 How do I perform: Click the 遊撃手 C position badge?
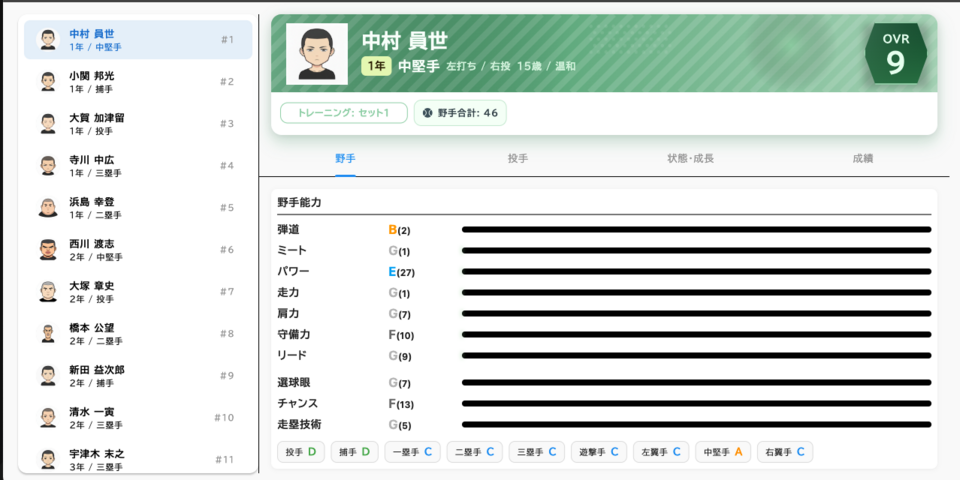[x=600, y=452]
